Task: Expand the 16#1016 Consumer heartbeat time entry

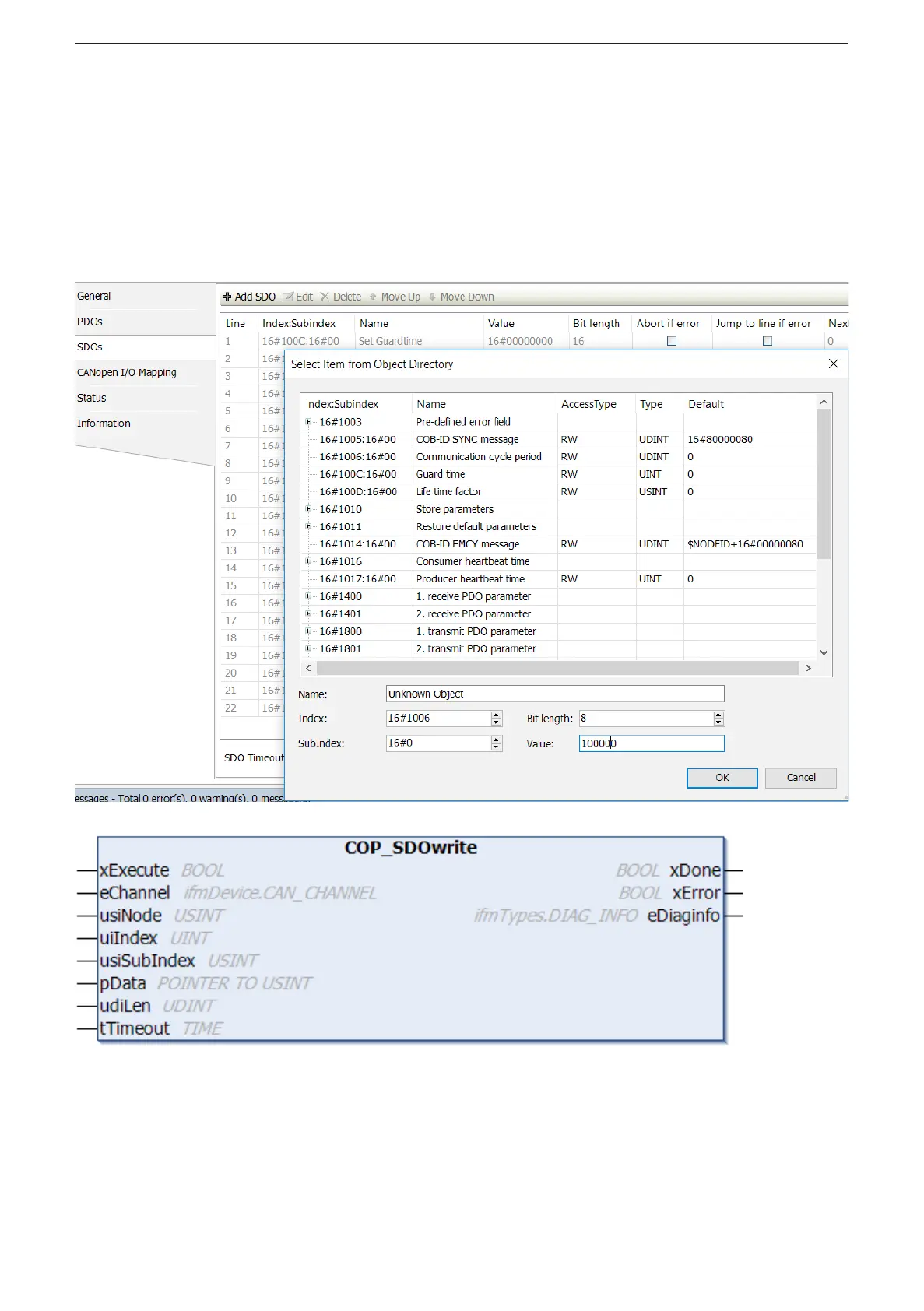Action: (308, 561)
